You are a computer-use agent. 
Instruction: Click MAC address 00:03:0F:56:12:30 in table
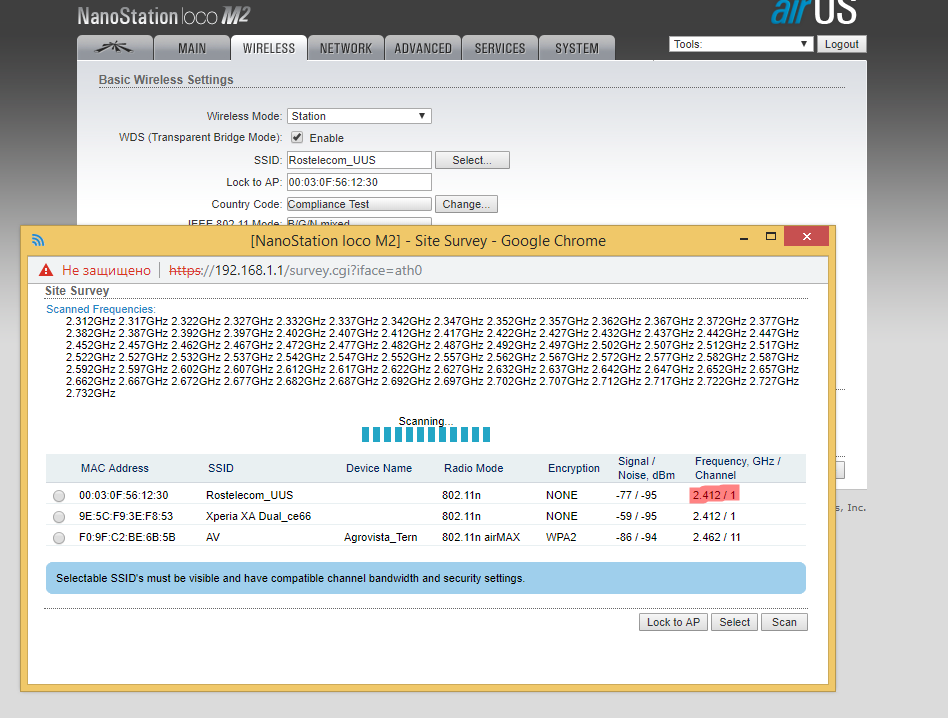(123, 495)
